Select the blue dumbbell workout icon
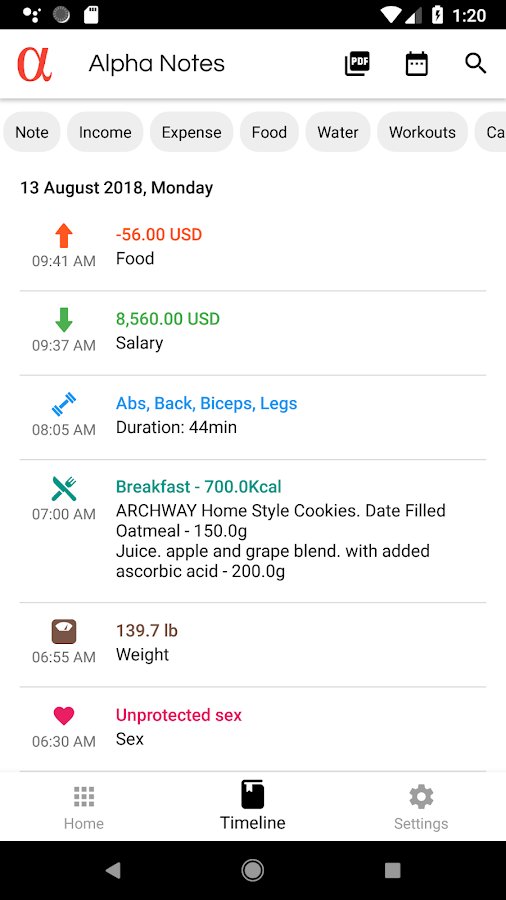Screen dimensions: 506x900 64,404
